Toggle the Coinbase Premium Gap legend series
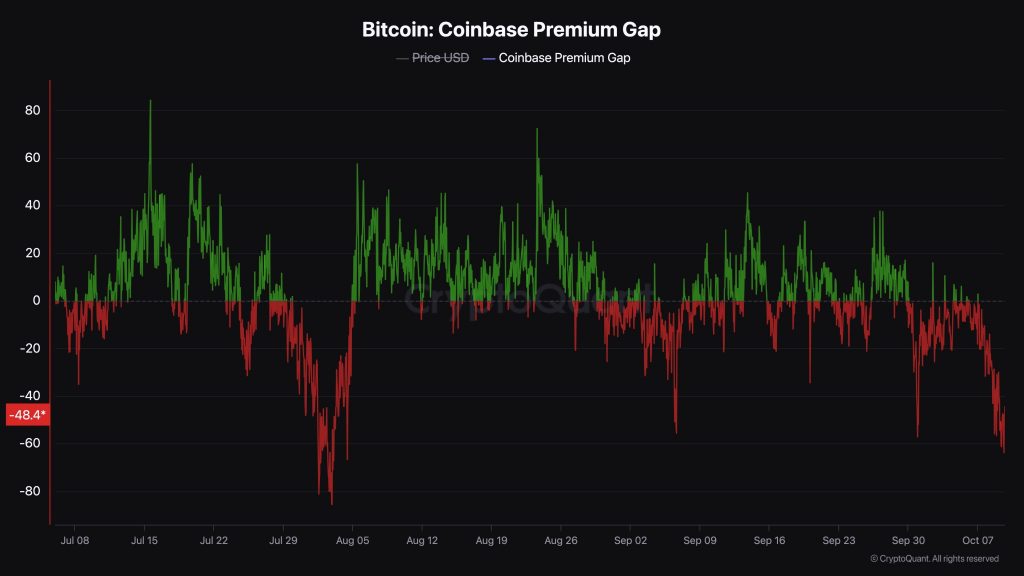The image size is (1024, 576). click(556, 58)
